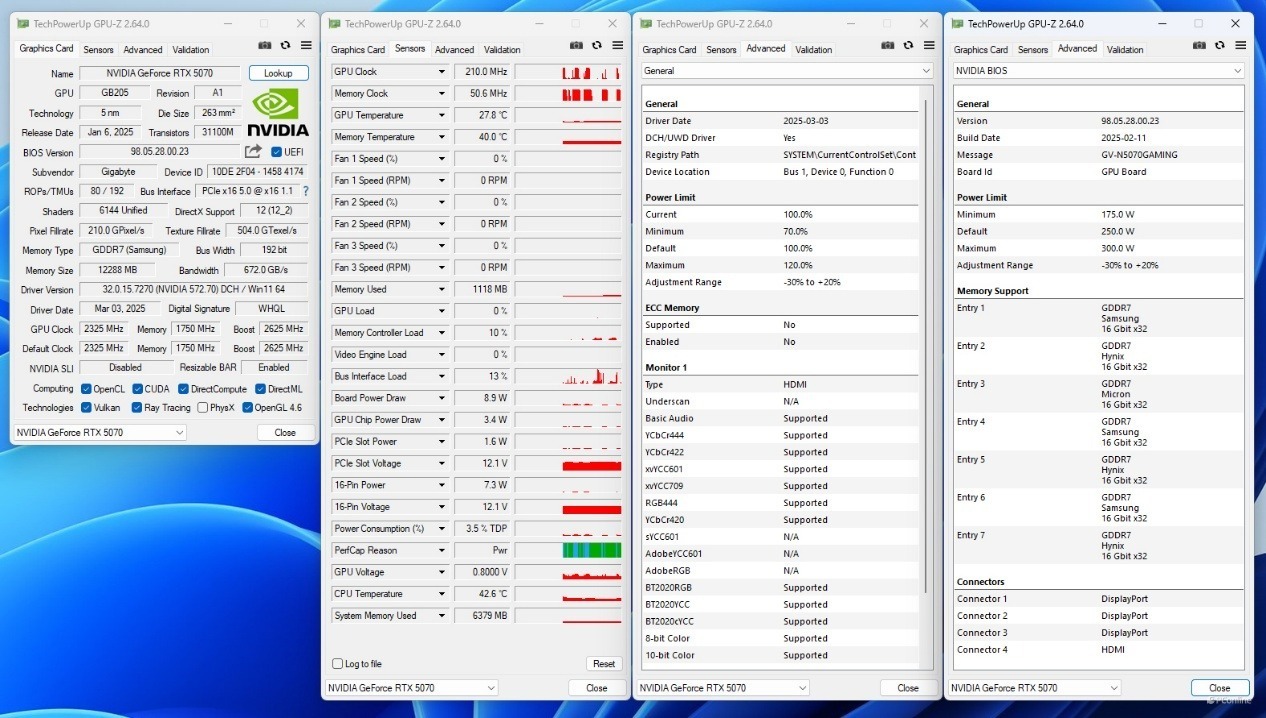Click refresh icon in the Sensors window

pyautogui.click(x=597, y=46)
